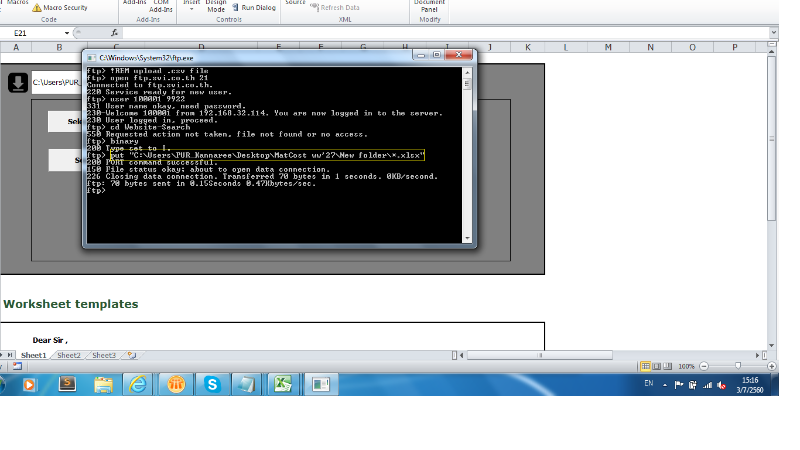Viewport: 800px width, 450px height.
Task: Expand the formula bar
Action: coord(774,33)
